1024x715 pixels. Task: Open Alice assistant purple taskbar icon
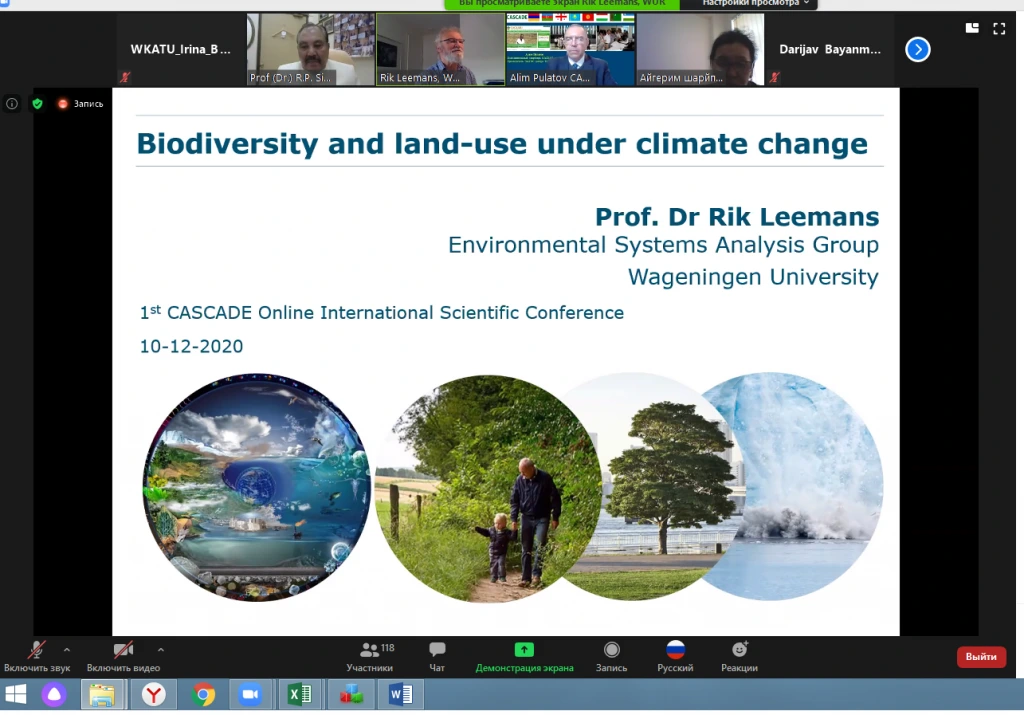(54, 694)
